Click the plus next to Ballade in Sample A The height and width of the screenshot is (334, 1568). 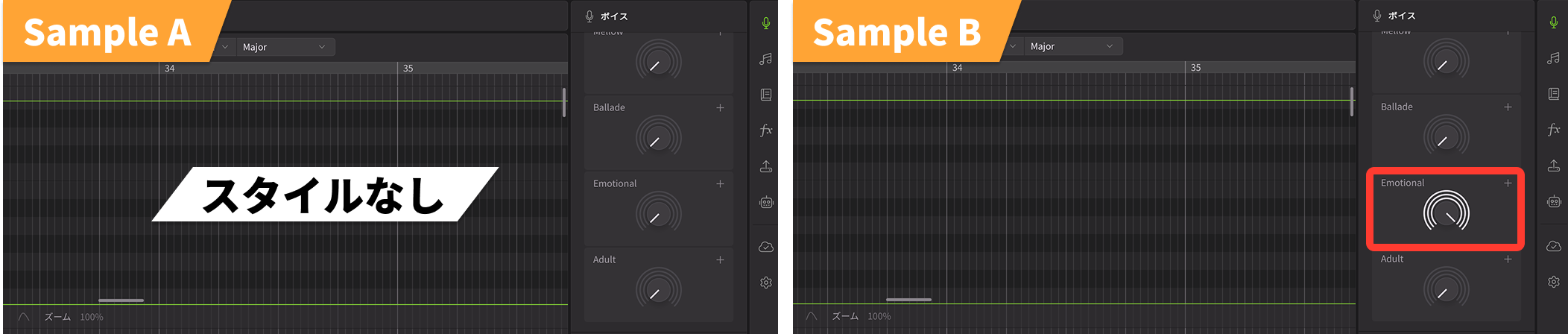click(720, 107)
